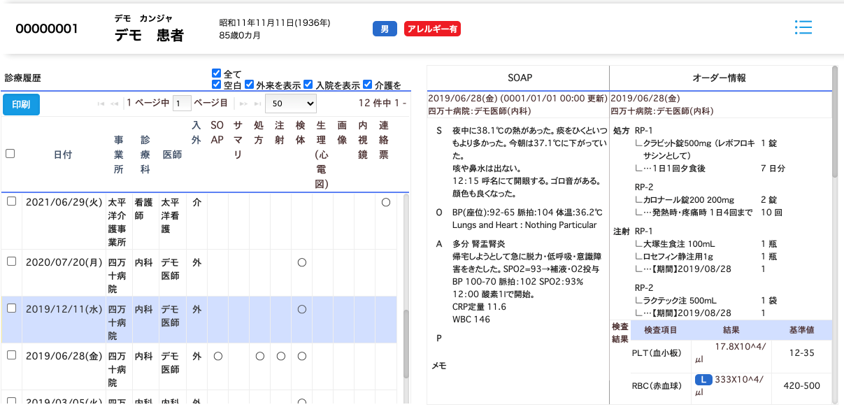Sort by the 診療科 column header
Image resolution: width=844 pixels, height=414 pixels.
(144, 155)
